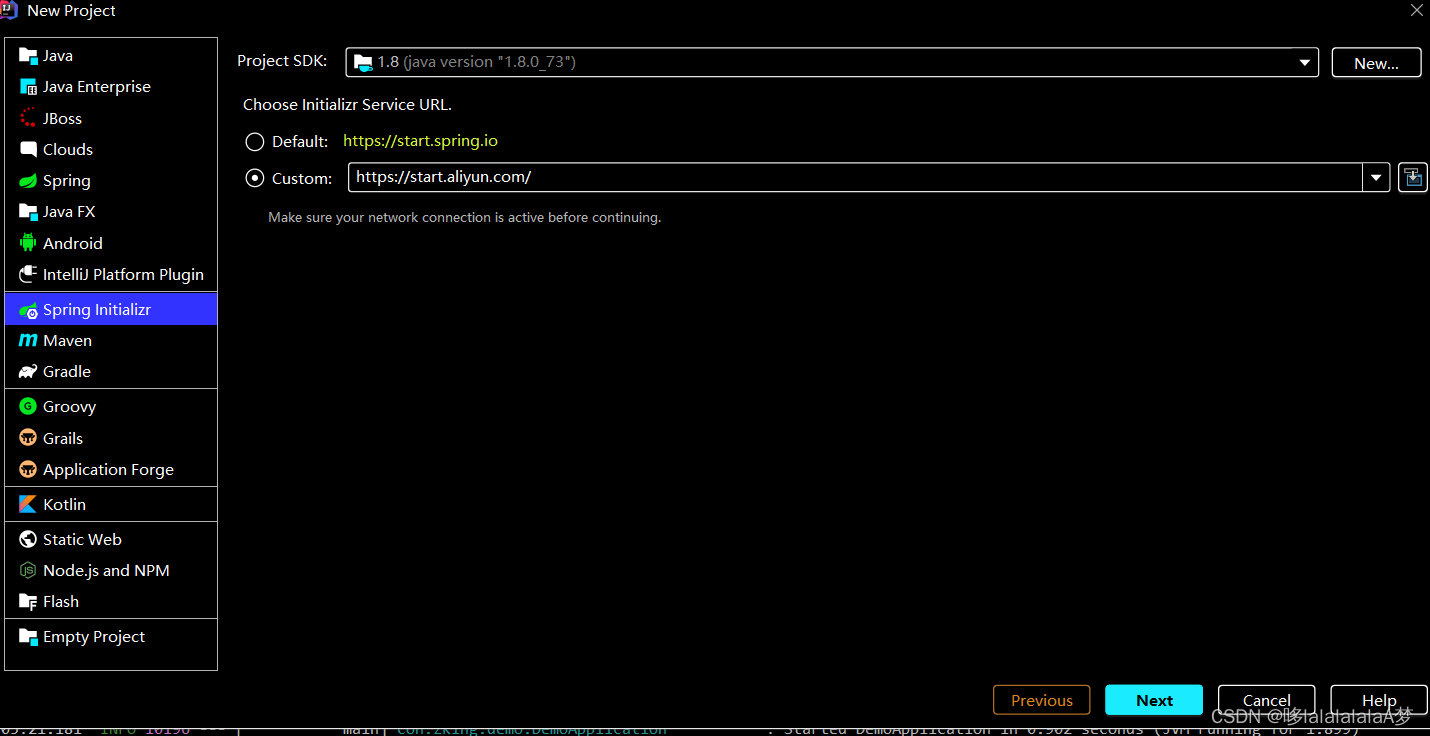Click the load URL icon beside the Custom field
The width and height of the screenshot is (1430, 736).
click(x=1412, y=177)
